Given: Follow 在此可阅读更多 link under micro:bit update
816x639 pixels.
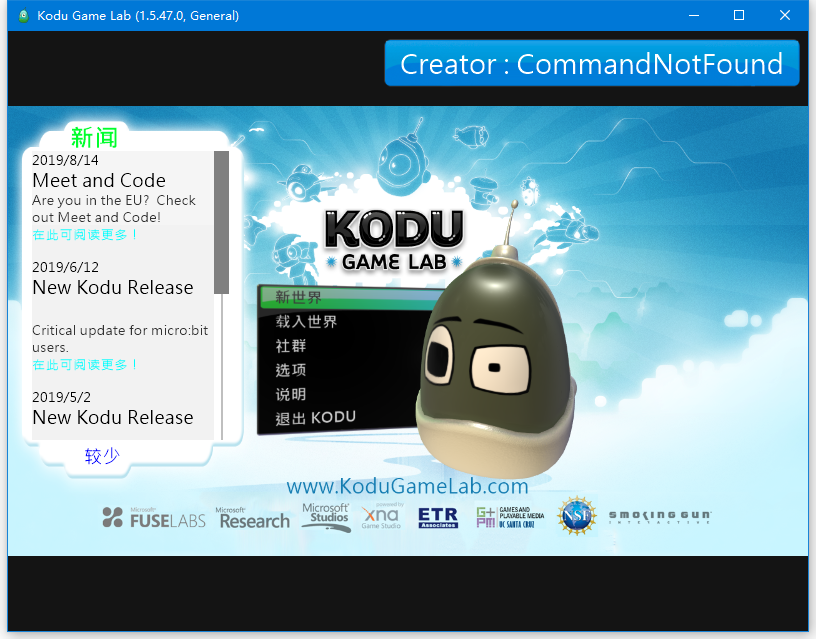Looking at the screenshot, I should click(x=84, y=365).
